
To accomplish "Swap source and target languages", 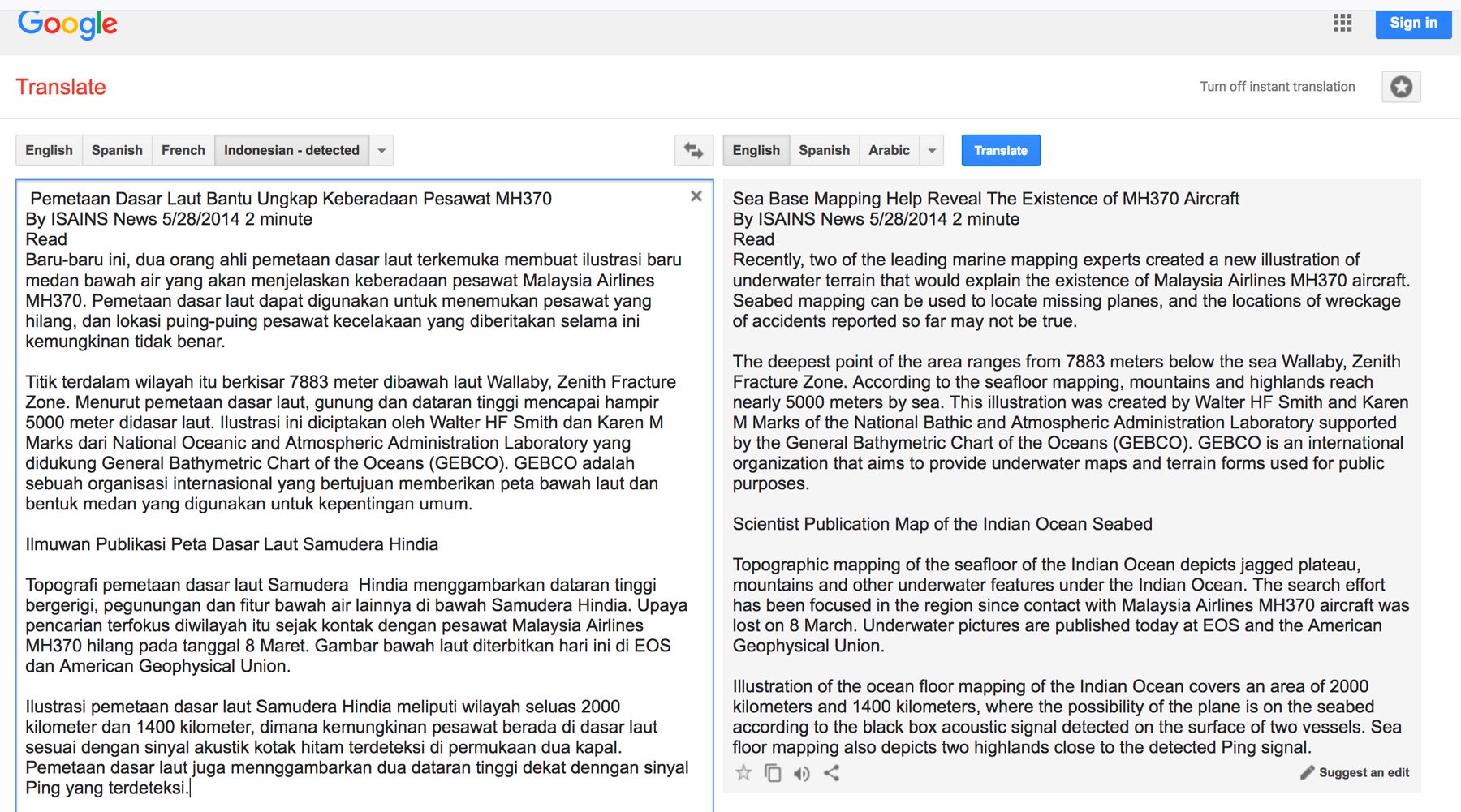I will pyautogui.click(x=694, y=150).
